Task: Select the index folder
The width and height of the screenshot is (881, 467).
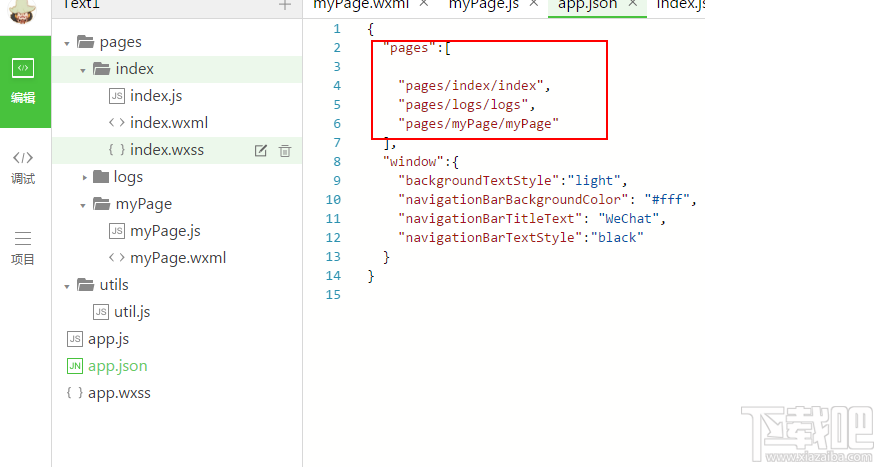Action: 177,69
